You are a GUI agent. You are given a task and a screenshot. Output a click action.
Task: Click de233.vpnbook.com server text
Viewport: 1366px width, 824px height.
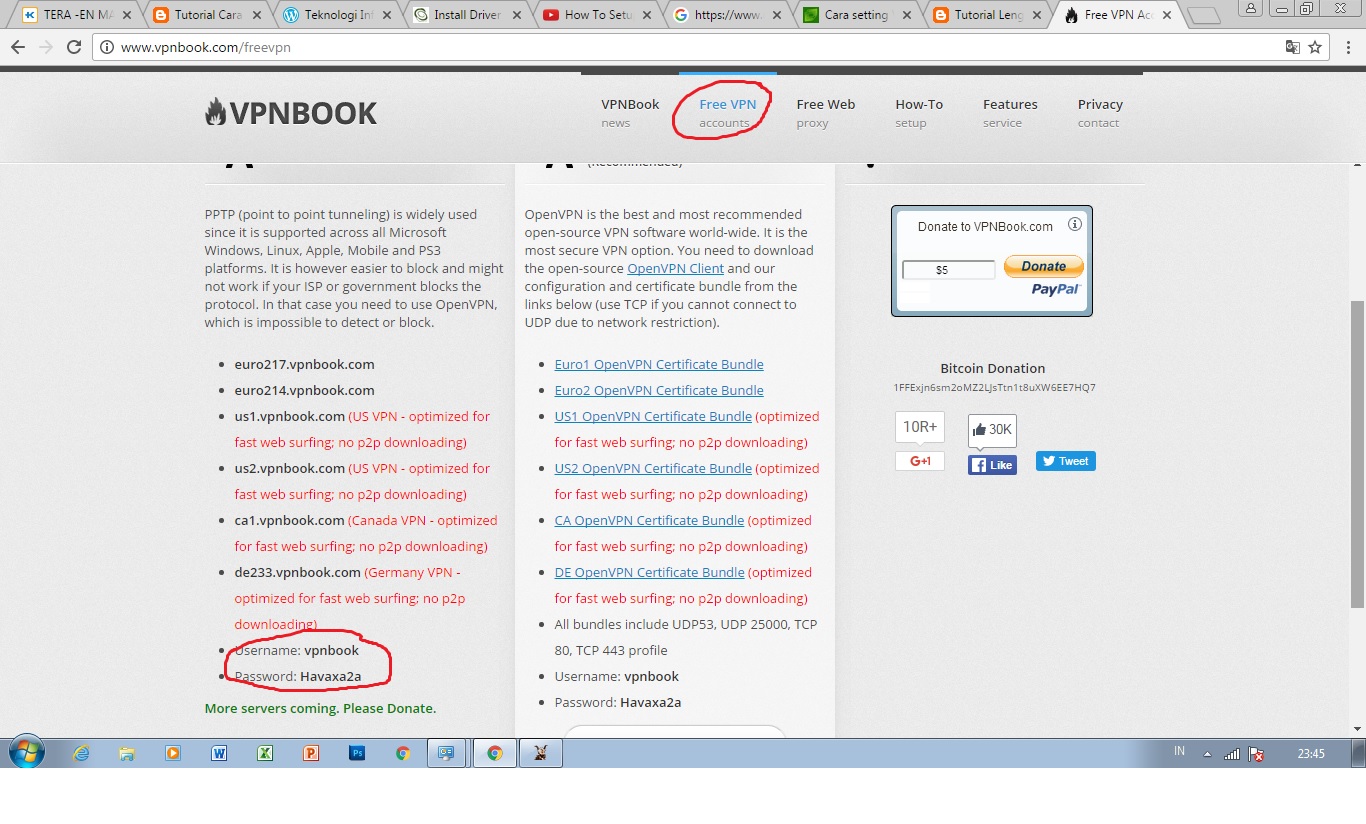(297, 572)
